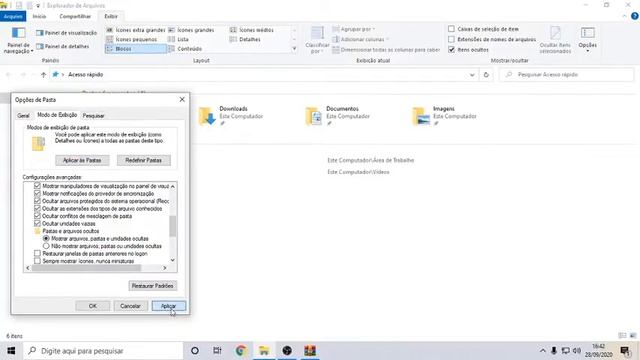Open Adicionar colunas dropdown

click(360, 40)
